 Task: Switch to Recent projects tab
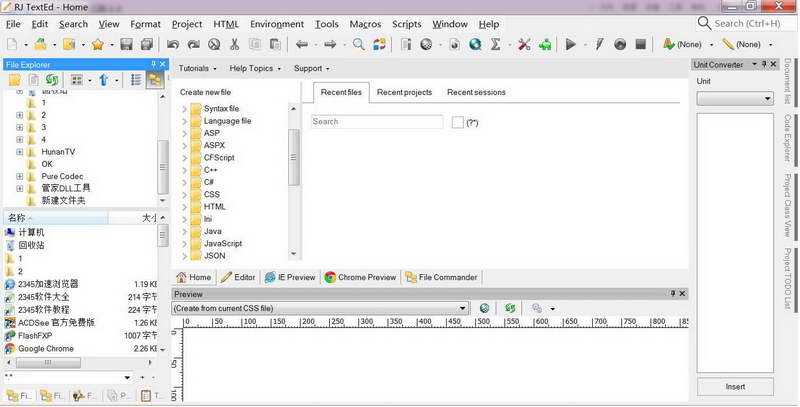point(404,92)
